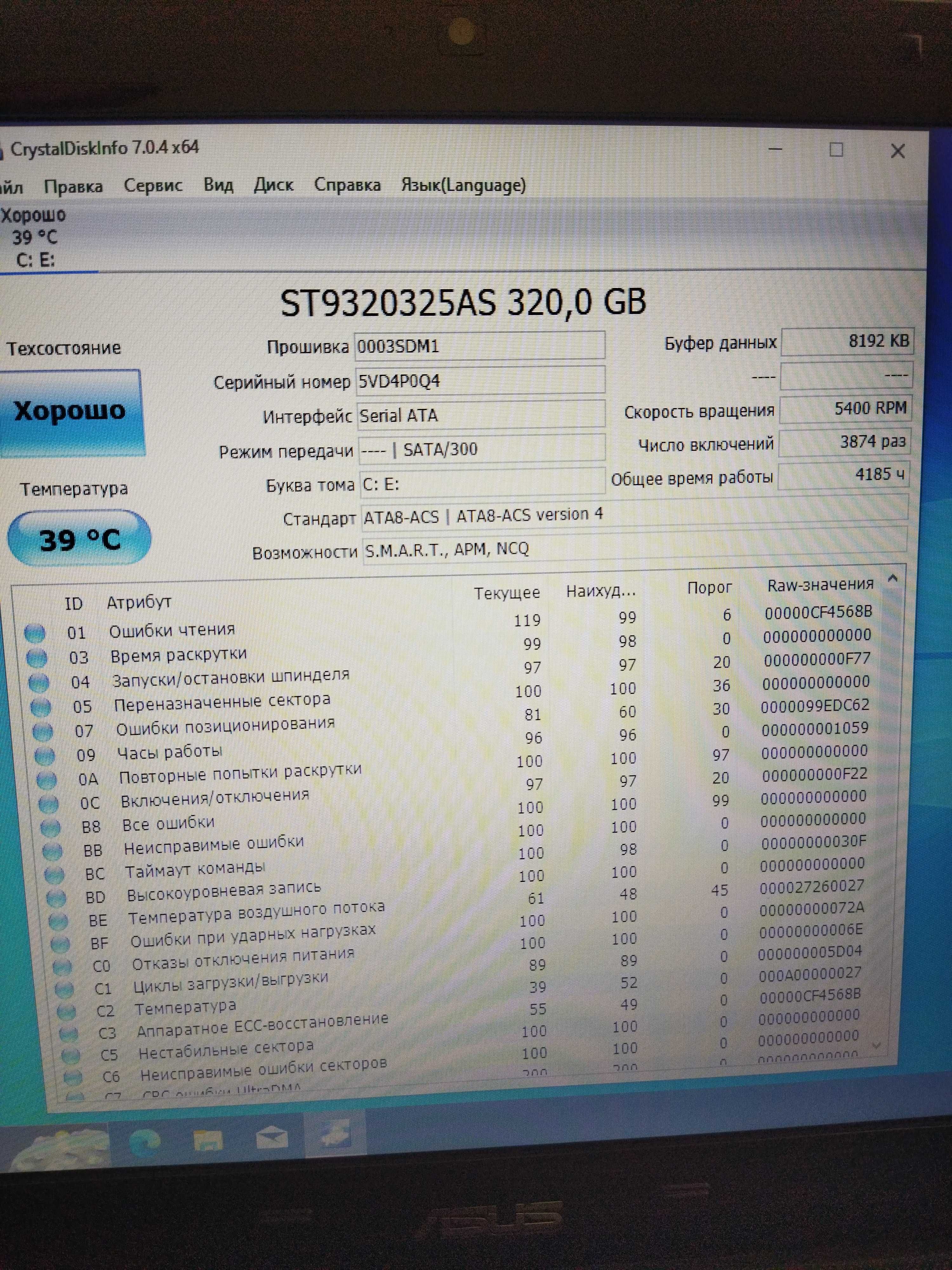Open the Сервис menu
Viewport: 952px width, 1270px height.
click(153, 185)
